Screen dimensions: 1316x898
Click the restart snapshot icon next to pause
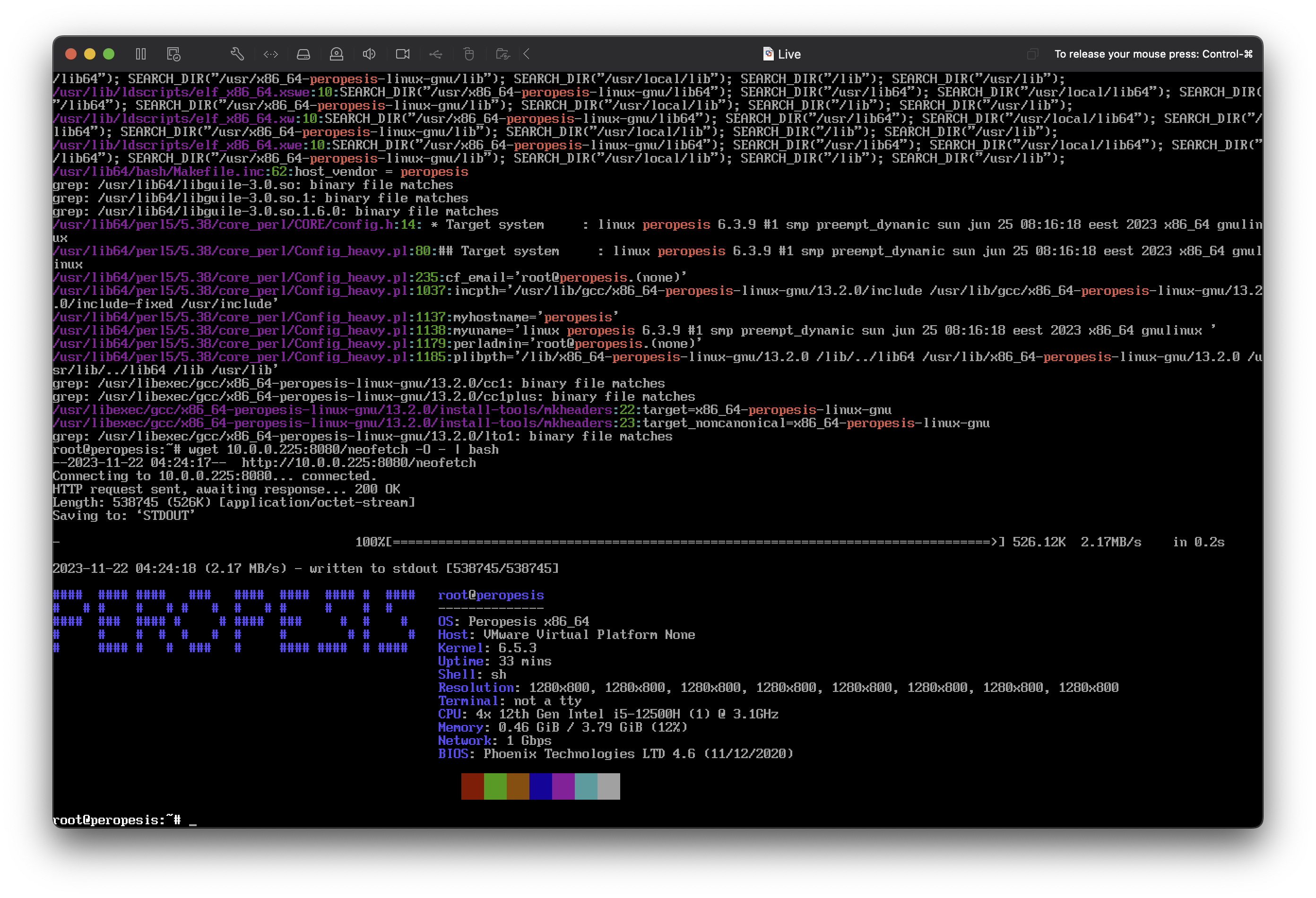[x=174, y=54]
